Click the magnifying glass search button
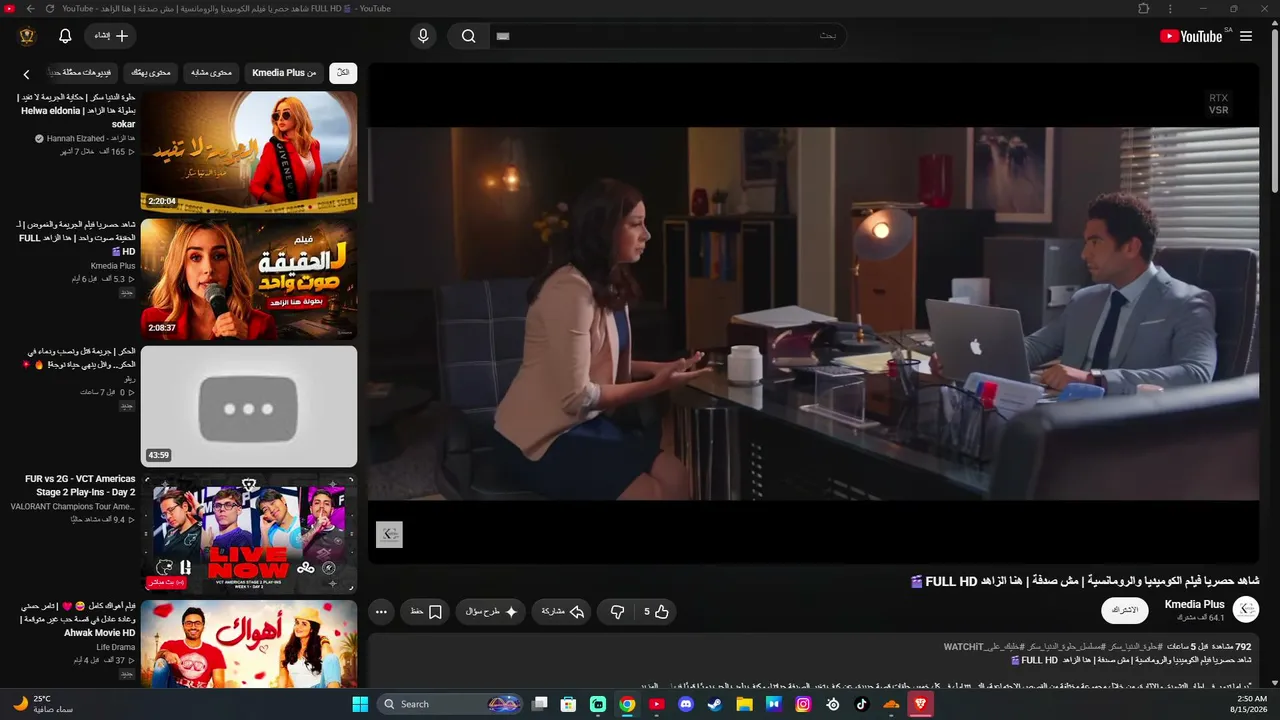This screenshot has width=1280, height=720. [468, 36]
